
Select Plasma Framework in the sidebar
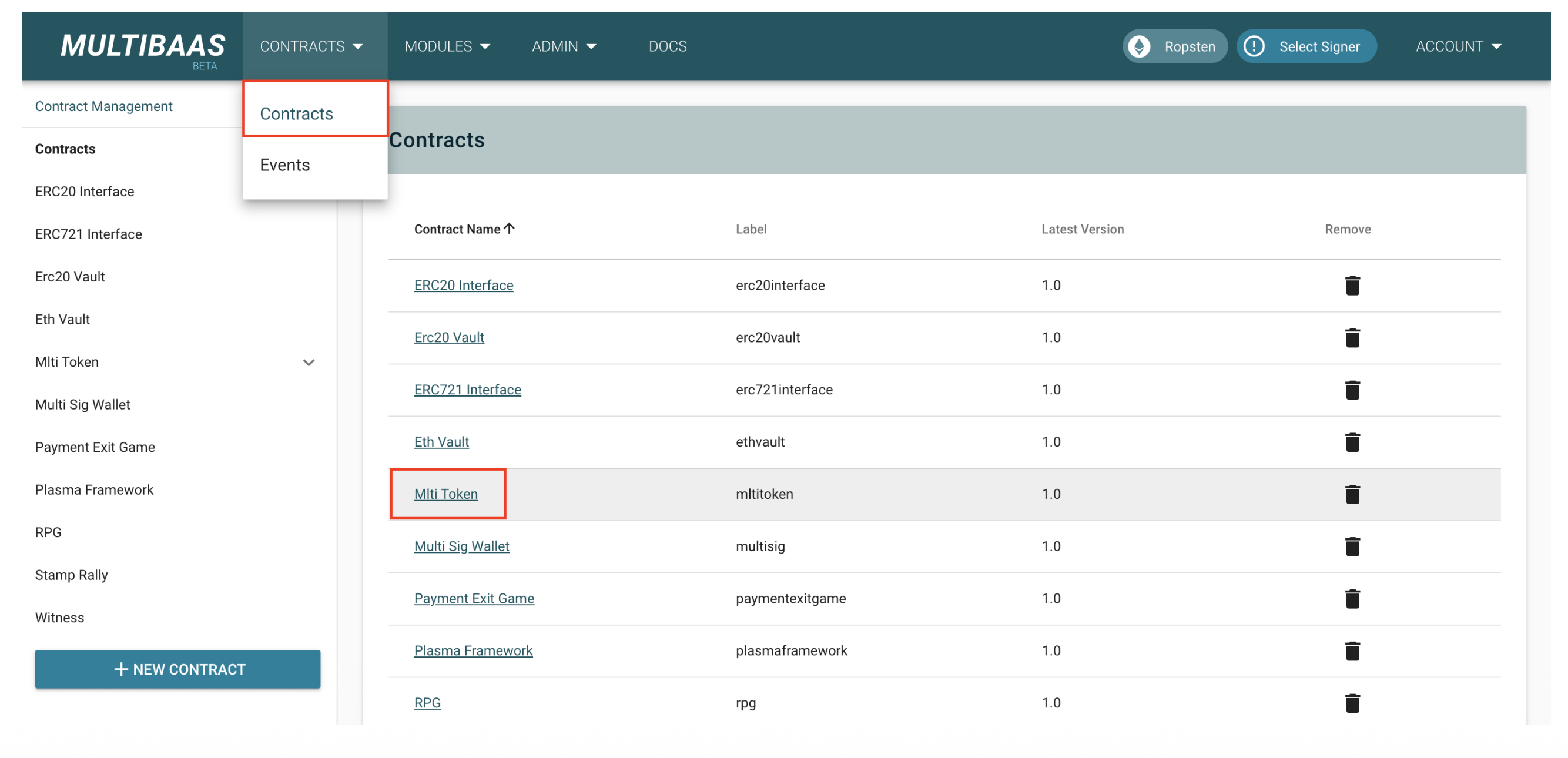(x=95, y=489)
